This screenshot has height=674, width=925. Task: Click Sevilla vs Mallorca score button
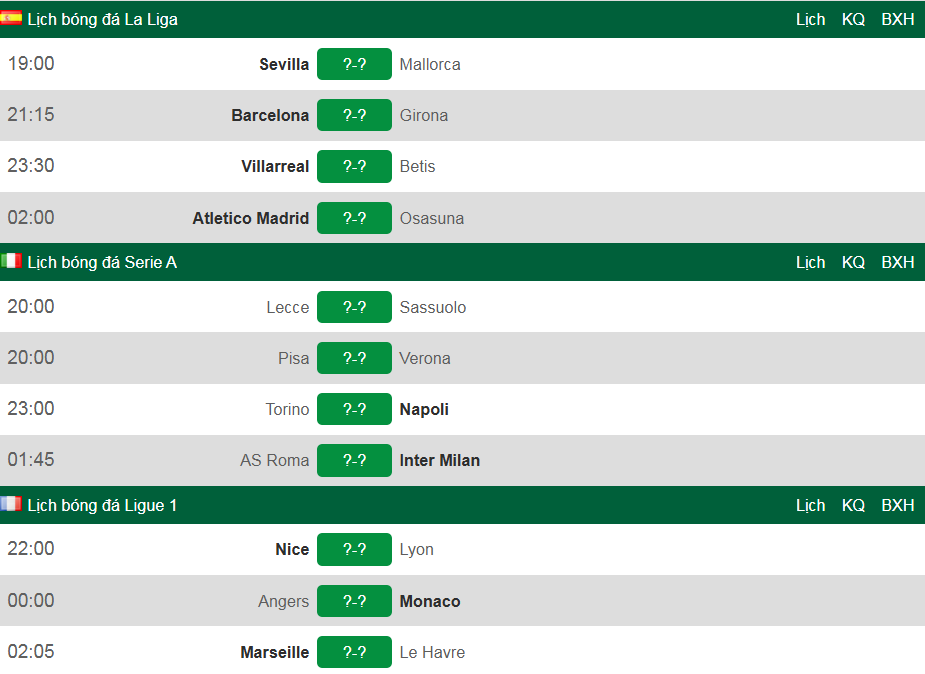354,64
